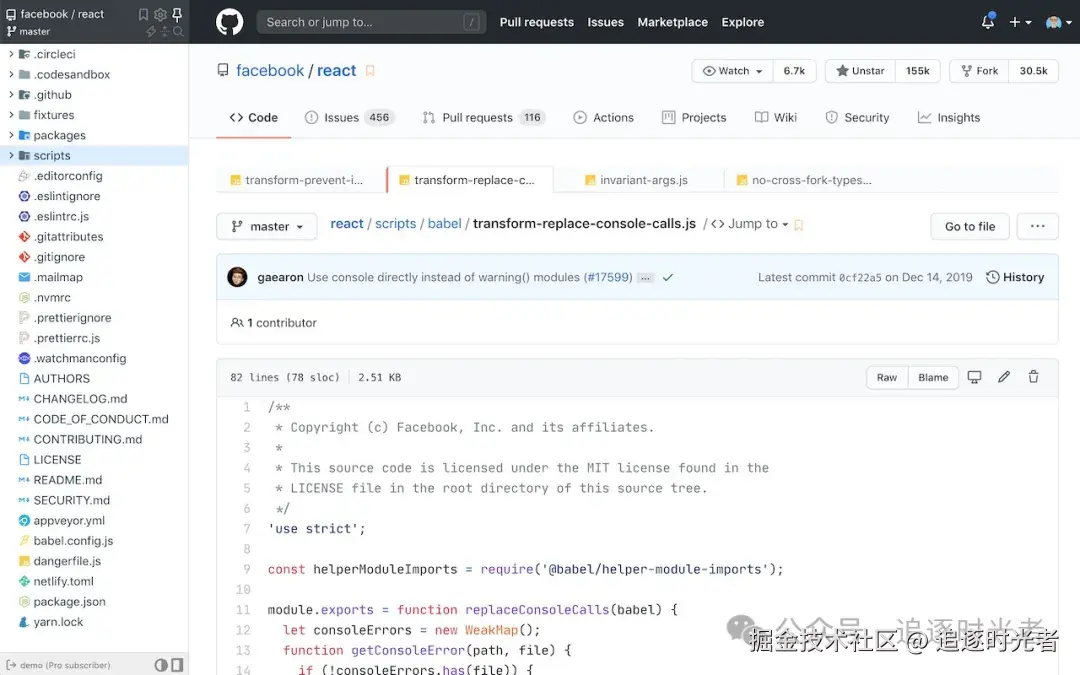Open the Insights tab
Screen dimensions: 1080x675
pyautogui.click(x=949, y=118)
